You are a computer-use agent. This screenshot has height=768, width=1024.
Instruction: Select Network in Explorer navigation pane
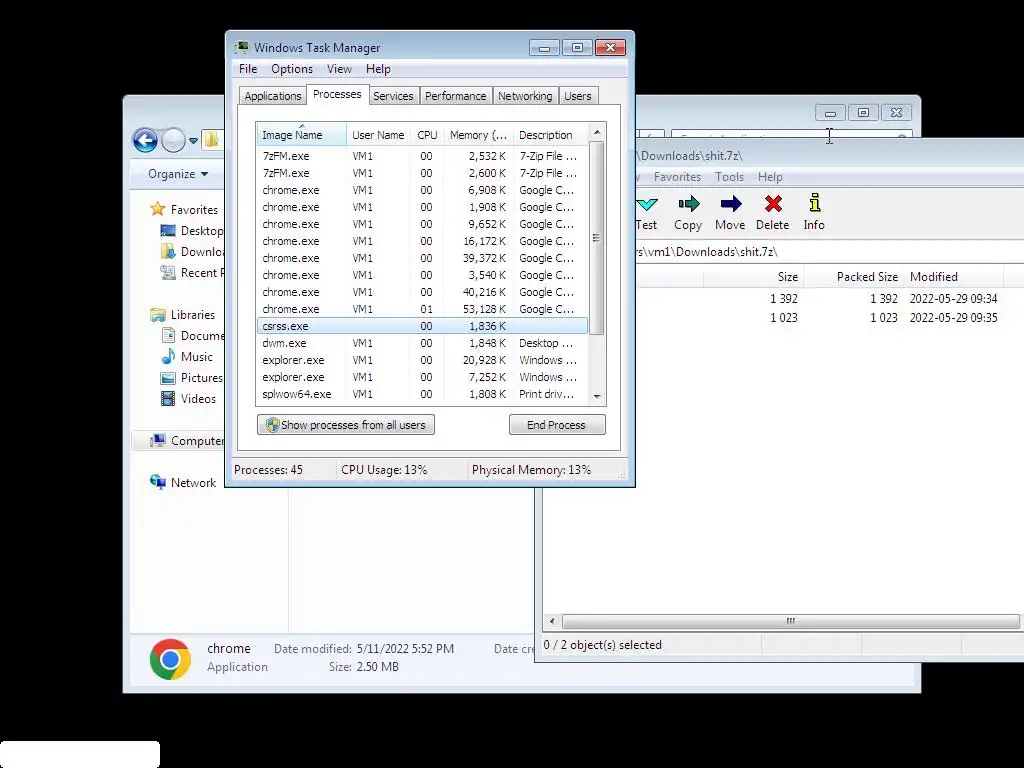(x=183, y=483)
